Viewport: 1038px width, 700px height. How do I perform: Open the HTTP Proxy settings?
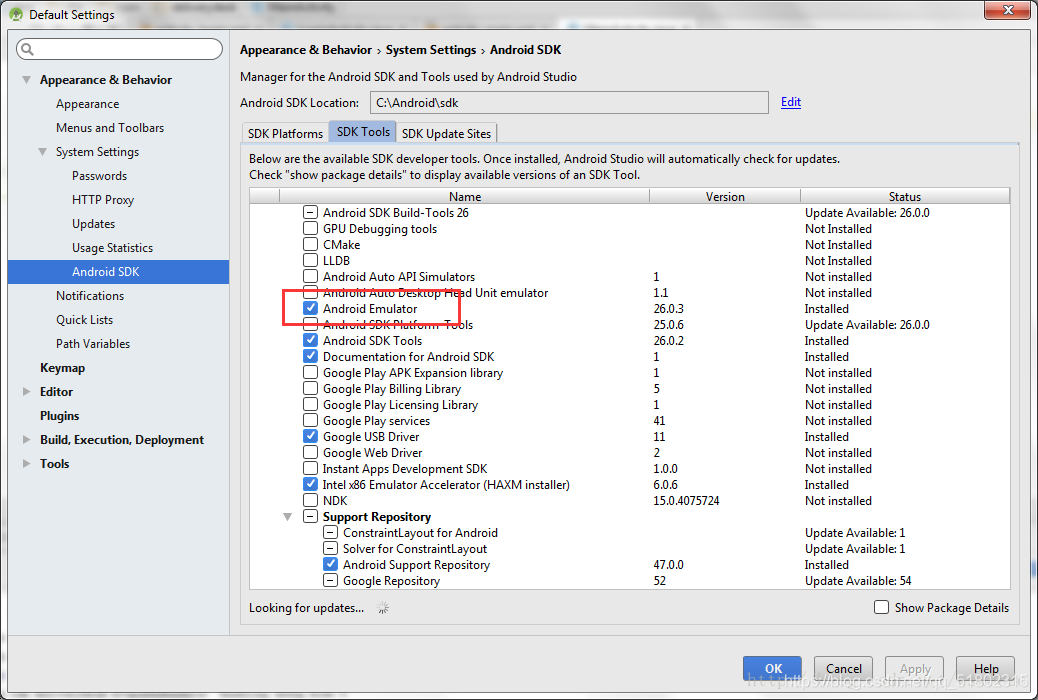pyautogui.click(x=103, y=200)
